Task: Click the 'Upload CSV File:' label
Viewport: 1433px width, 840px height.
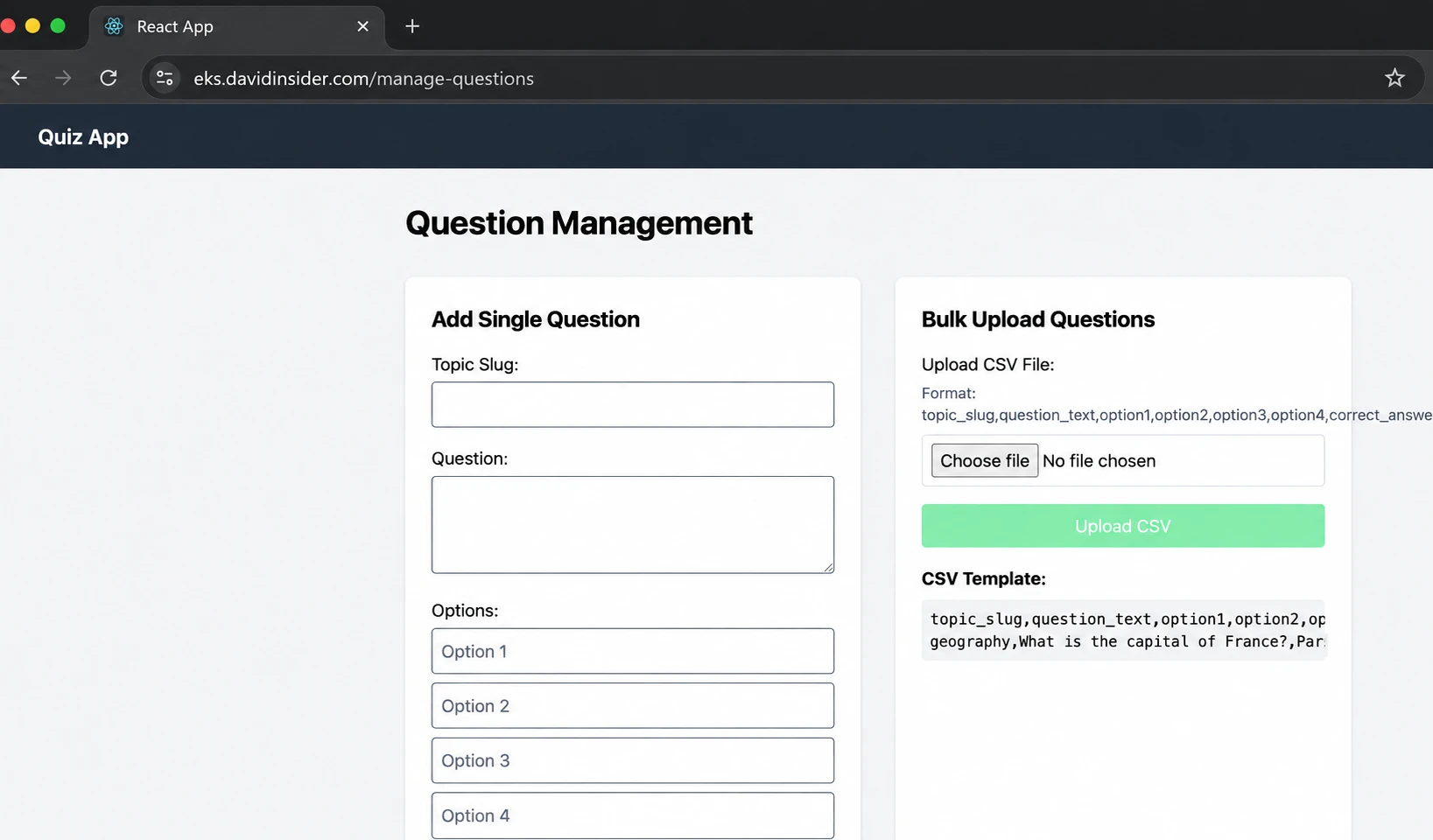Action: [x=987, y=365]
